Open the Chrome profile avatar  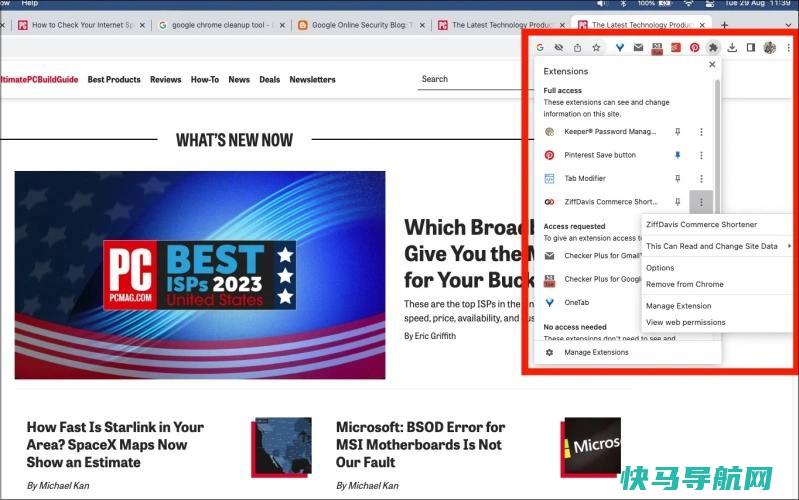pos(769,47)
